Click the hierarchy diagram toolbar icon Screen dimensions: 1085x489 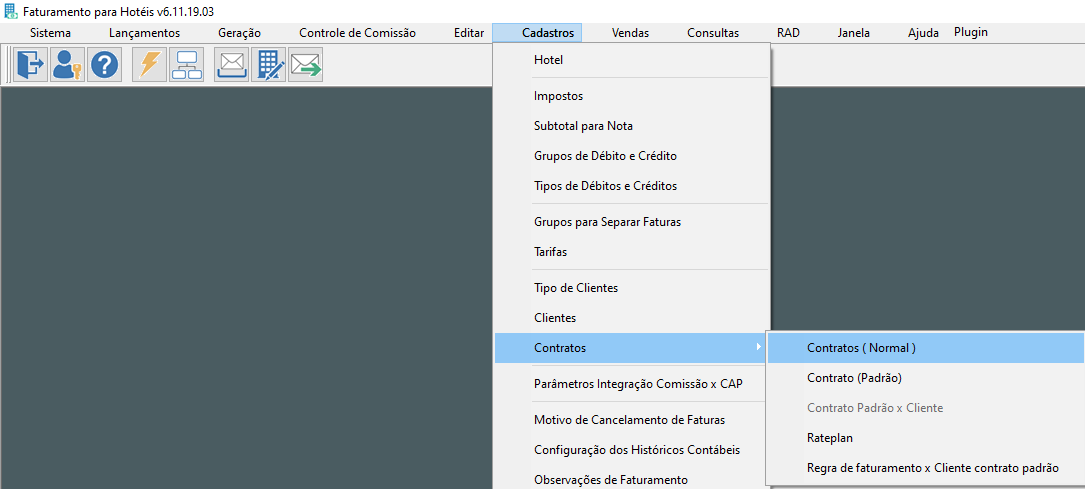[x=187, y=65]
